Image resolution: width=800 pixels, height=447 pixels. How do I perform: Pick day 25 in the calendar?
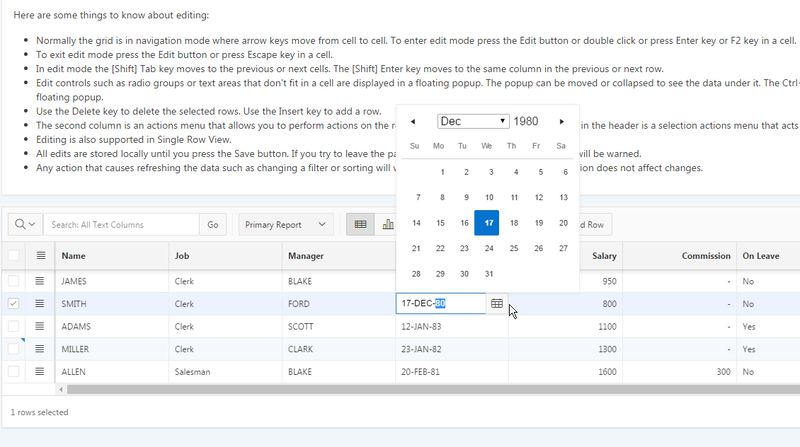(x=514, y=248)
